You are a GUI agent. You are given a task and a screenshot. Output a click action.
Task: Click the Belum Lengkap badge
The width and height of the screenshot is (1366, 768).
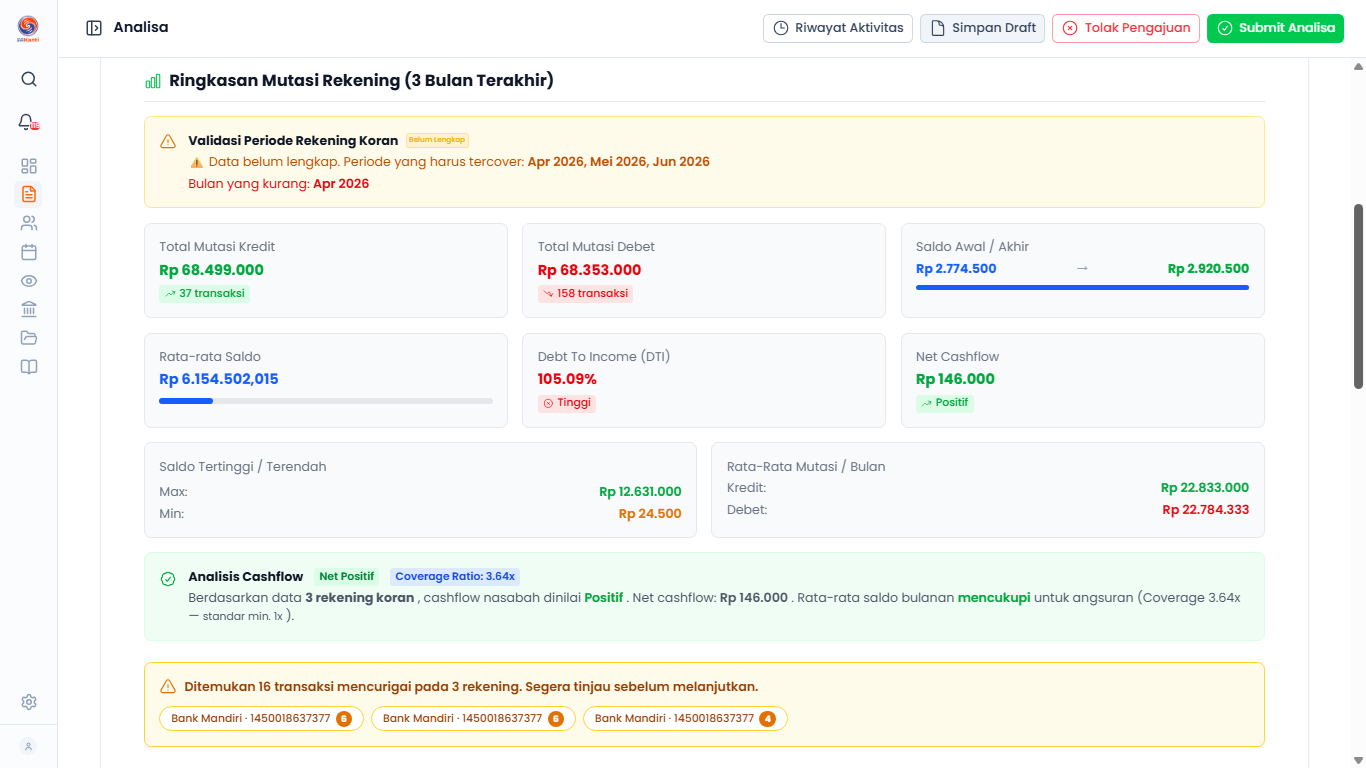pos(437,140)
